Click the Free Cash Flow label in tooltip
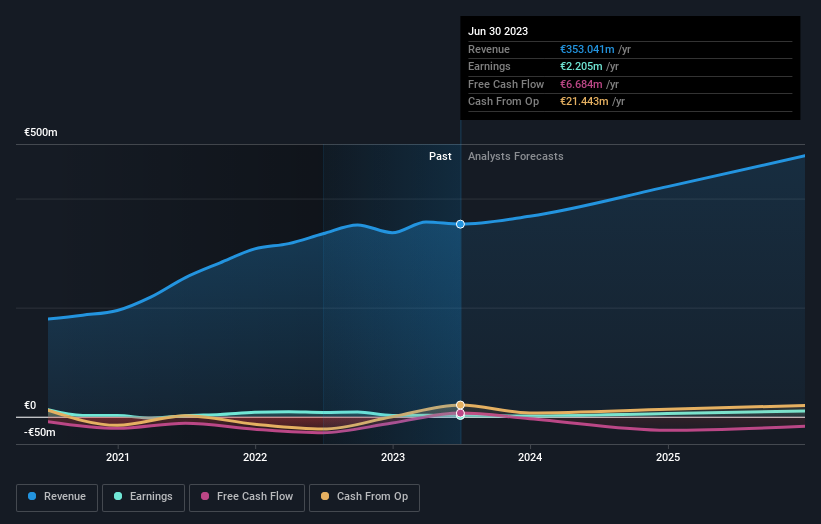 (506, 84)
